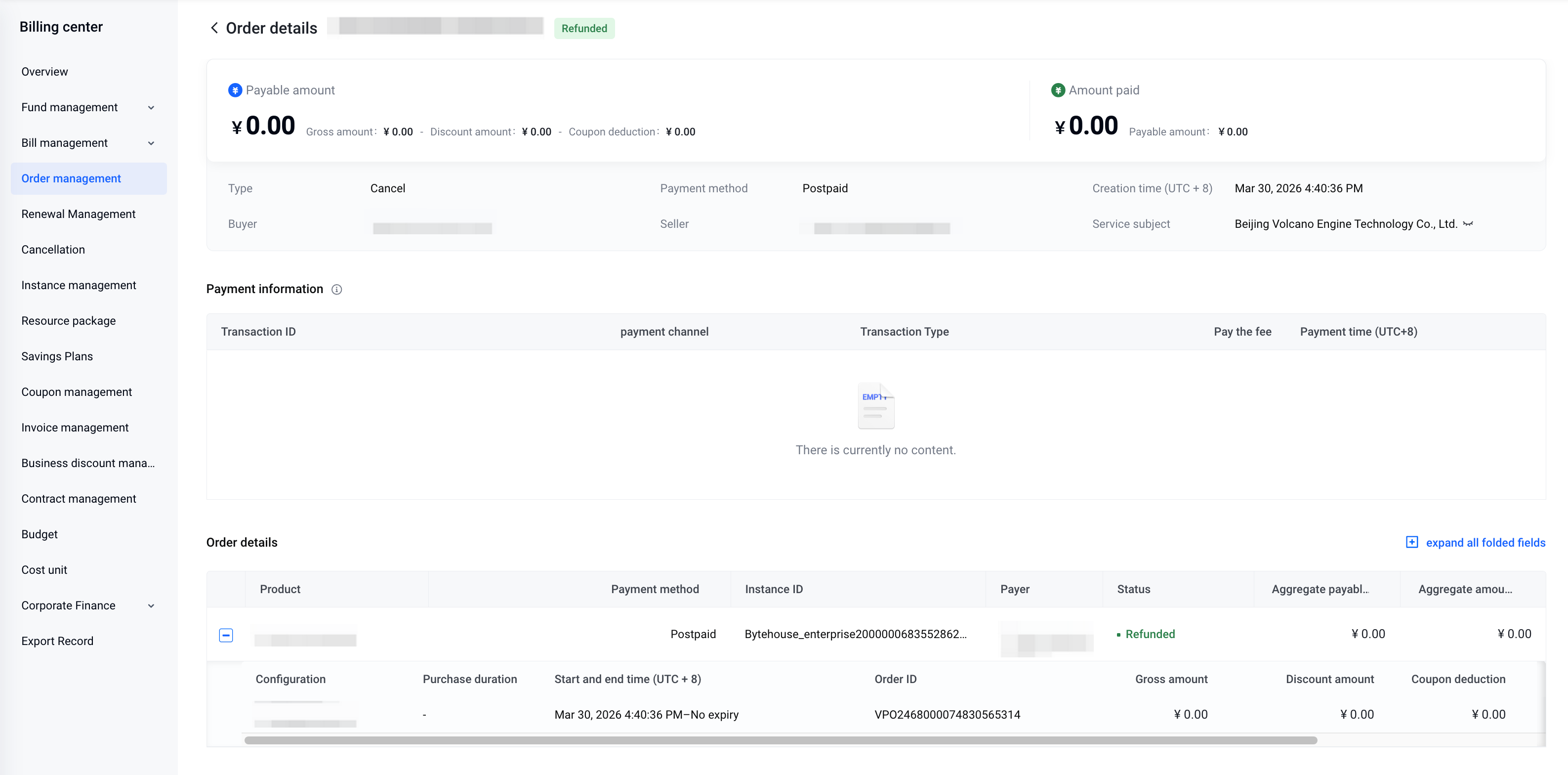Click the Billing center title

(61, 27)
